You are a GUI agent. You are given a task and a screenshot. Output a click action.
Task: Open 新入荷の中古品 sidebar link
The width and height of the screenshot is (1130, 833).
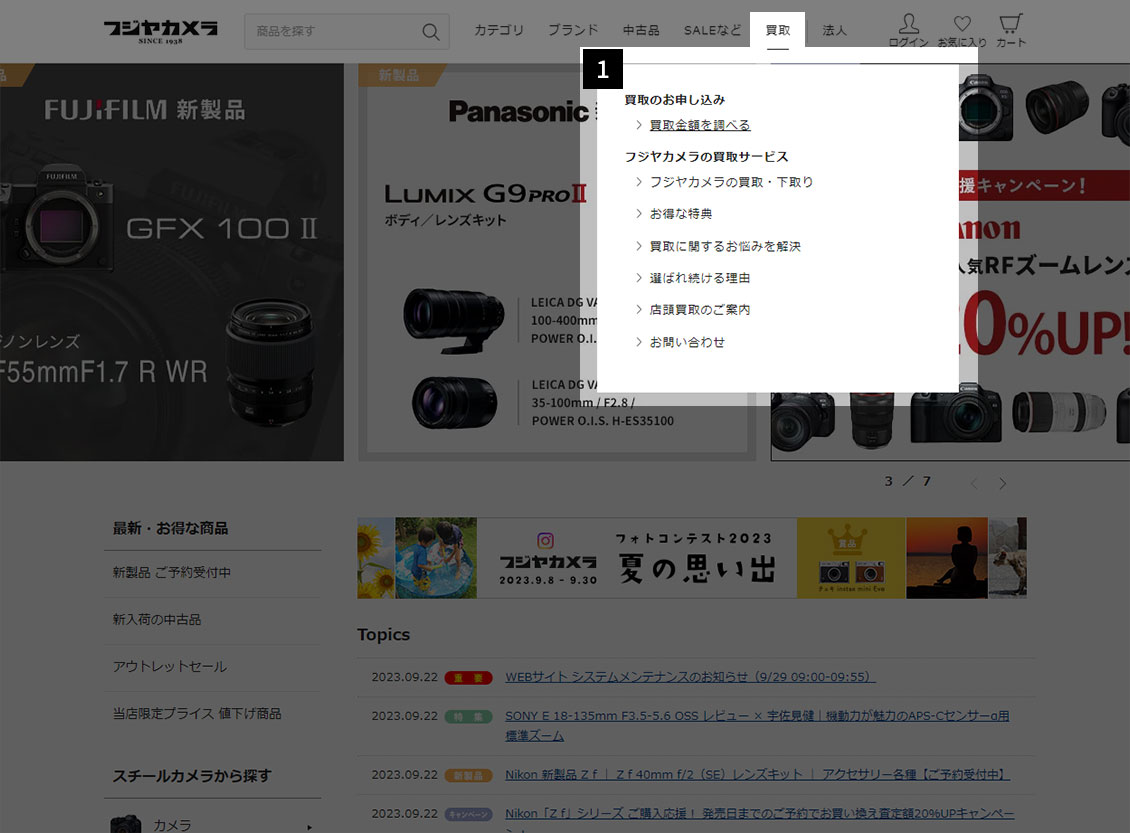click(x=156, y=620)
